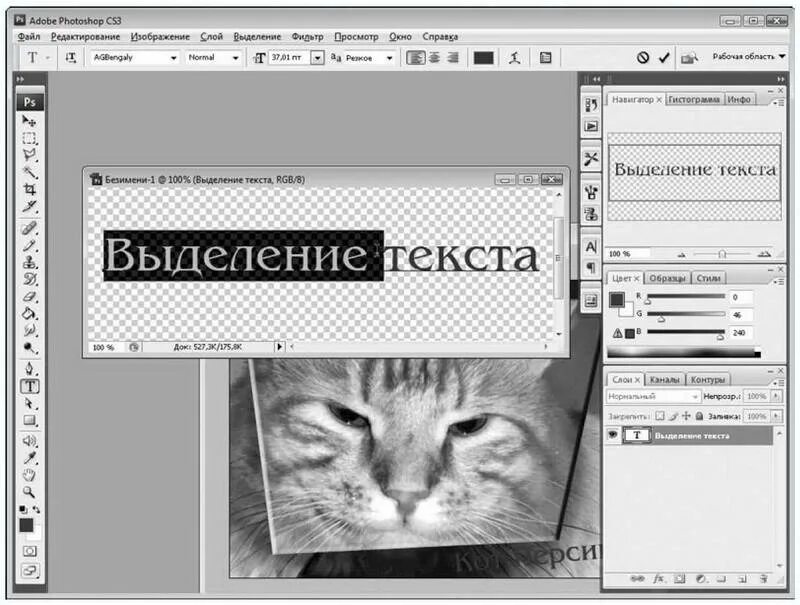Click the Navigator preview thumbnail
The image size is (800, 605).
point(694,177)
